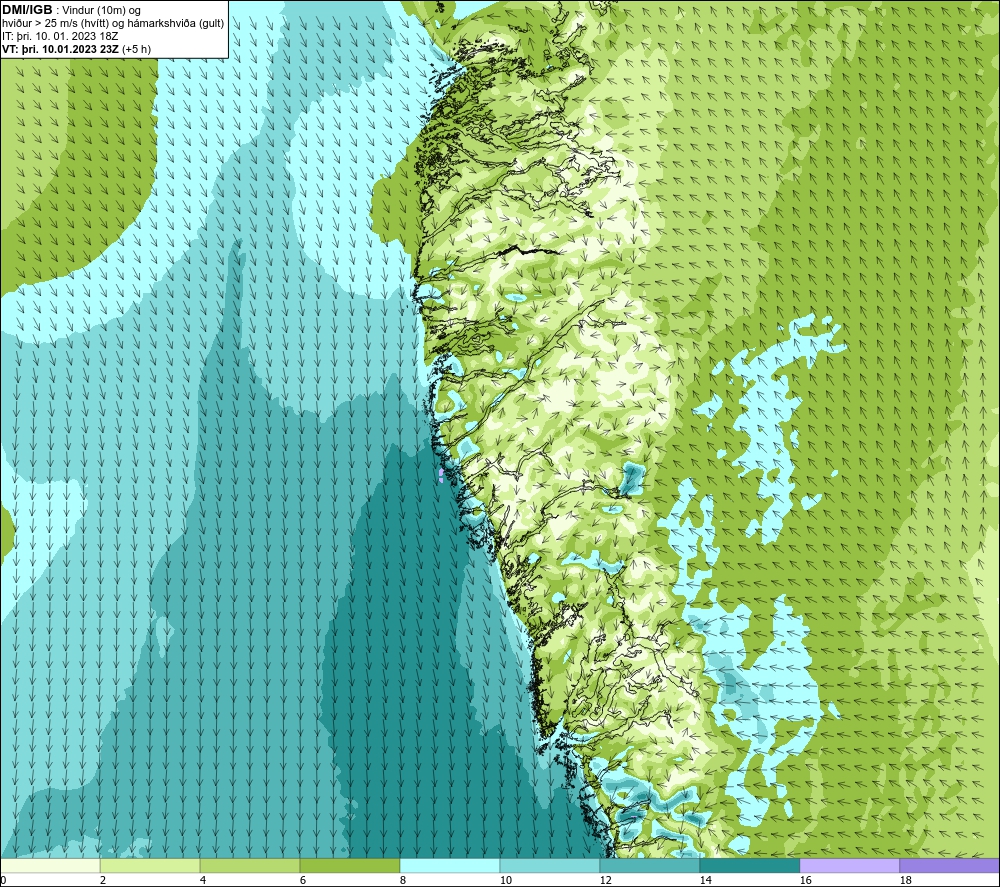Image resolution: width=1000 pixels, height=887 pixels.
Task: Select the 4–6 m/s green color swatch
Action: [x=250, y=865]
